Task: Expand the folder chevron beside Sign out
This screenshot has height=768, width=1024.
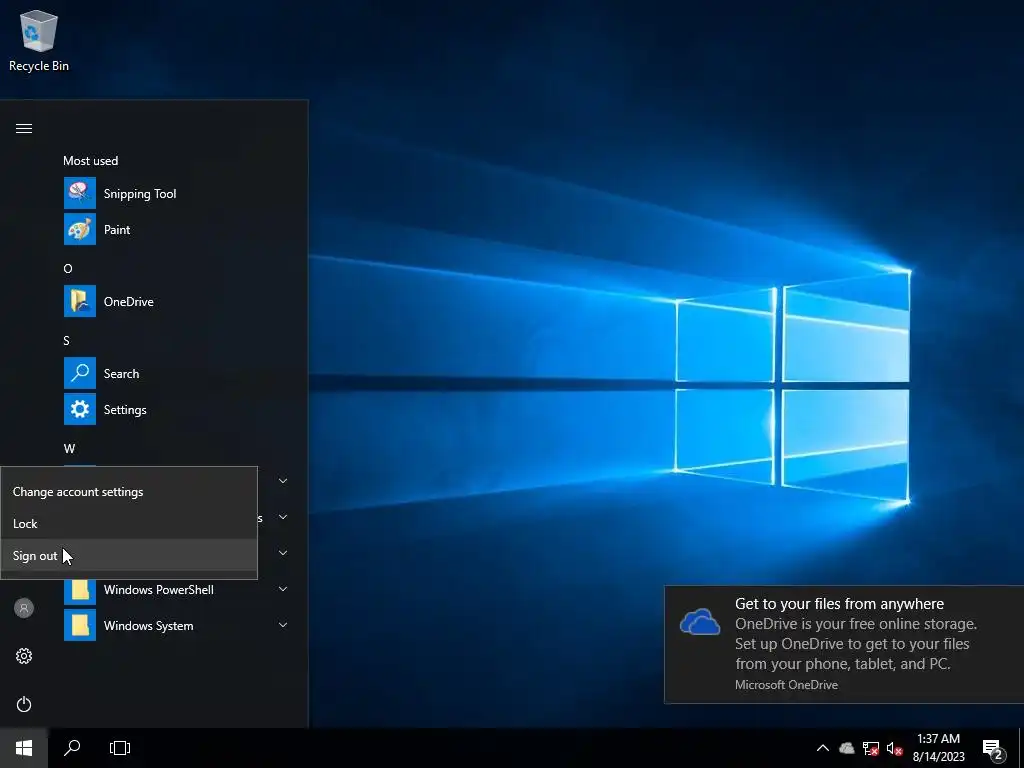Action: point(283,553)
